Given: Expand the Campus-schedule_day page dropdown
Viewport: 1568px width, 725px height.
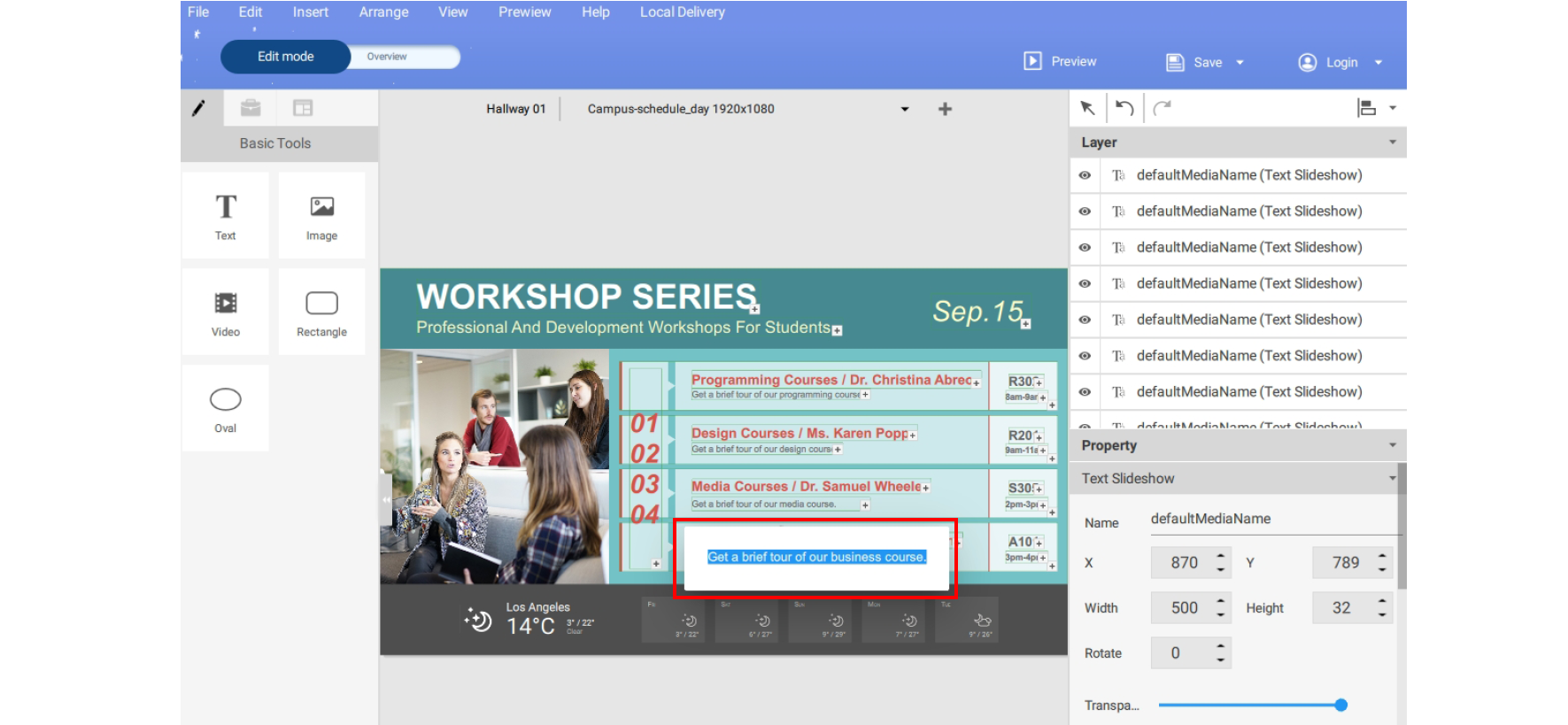Looking at the screenshot, I should click(904, 109).
